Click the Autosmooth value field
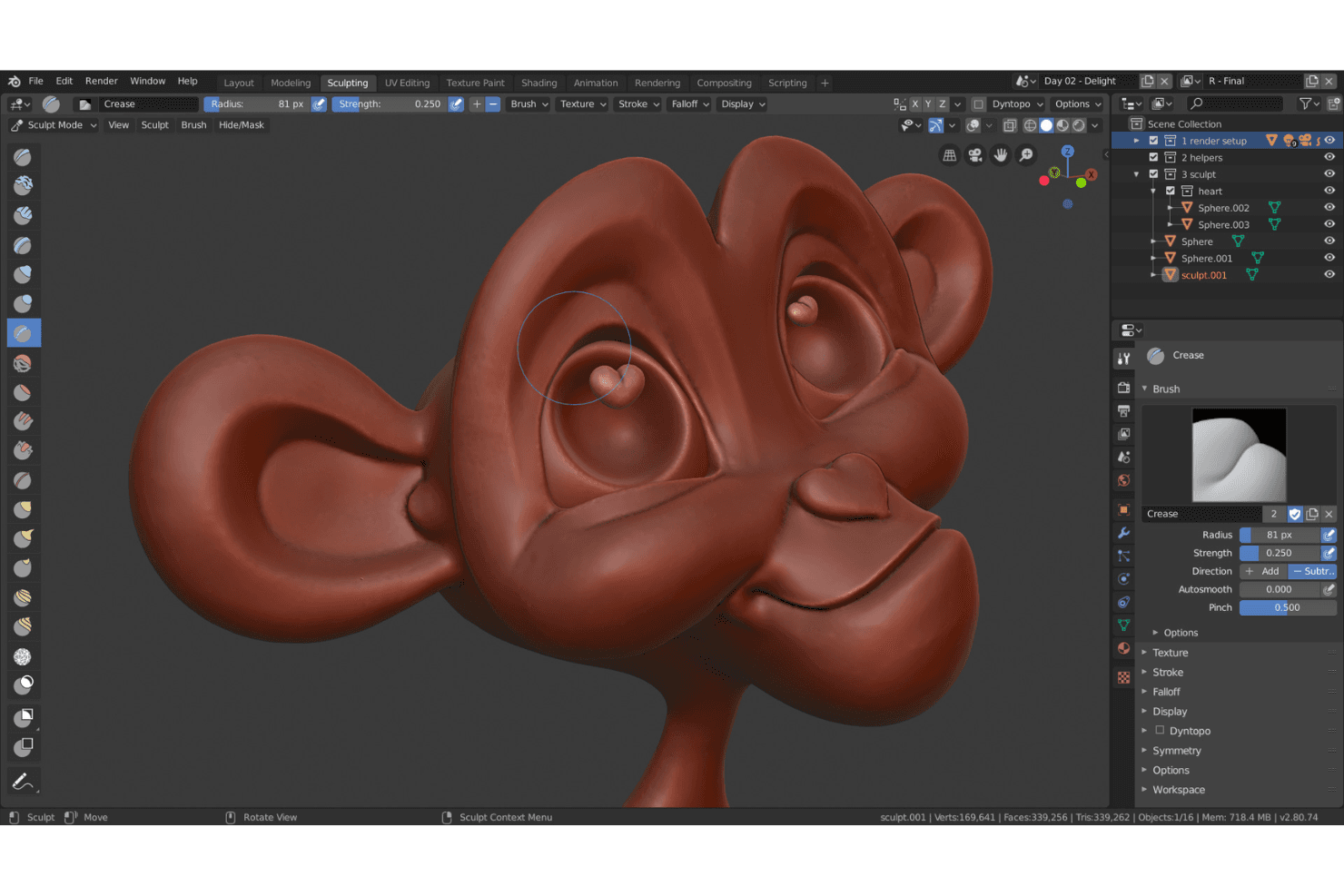 click(1279, 589)
